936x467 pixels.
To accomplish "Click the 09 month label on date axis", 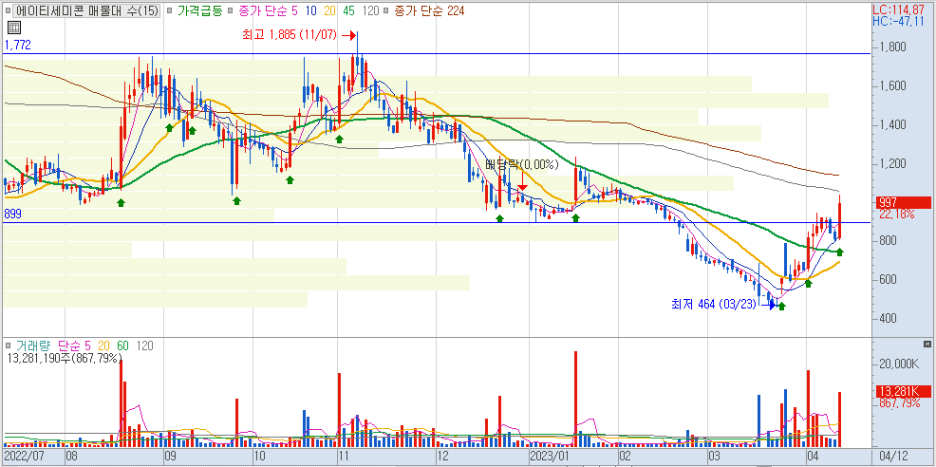I will pyautogui.click(x=170, y=456).
